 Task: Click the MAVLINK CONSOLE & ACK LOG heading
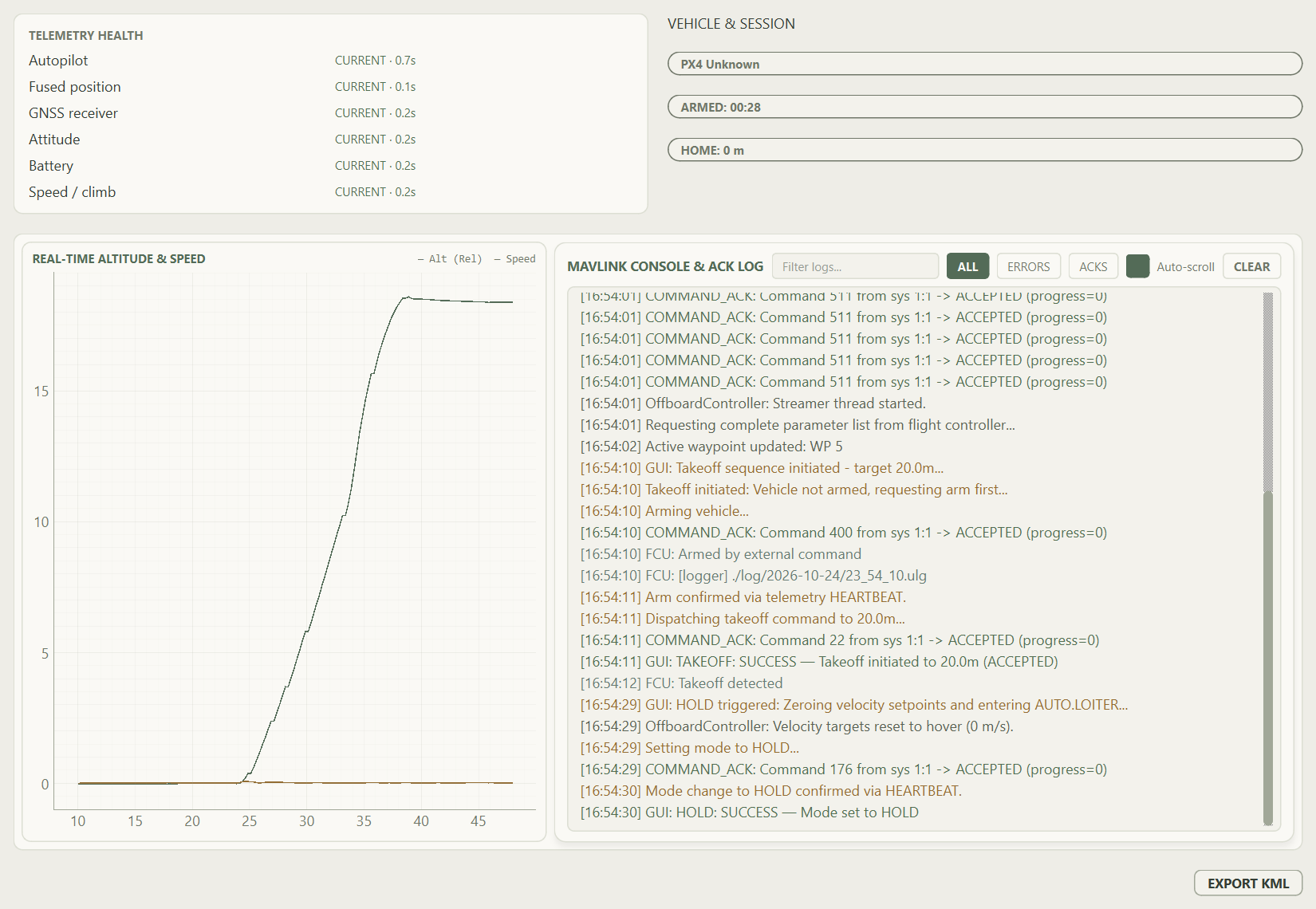(x=665, y=266)
